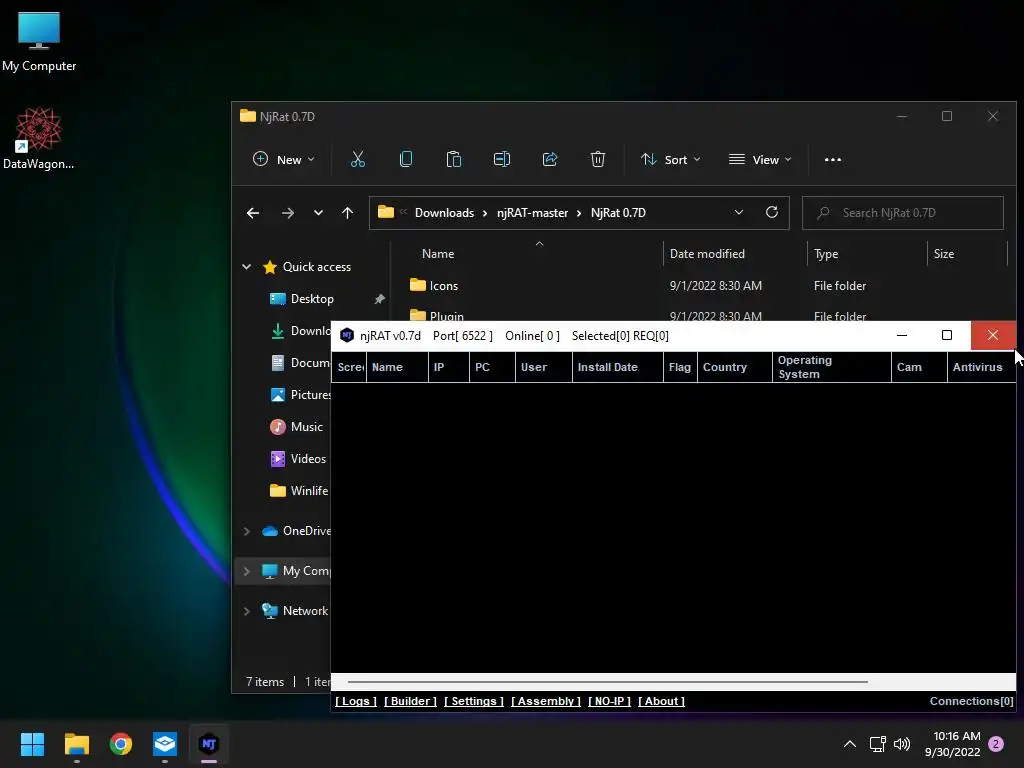The height and width of the screenshot is (768, 1024).
Task: Open the njRAT NO-IP menu
Action: (x=609, y=701)
